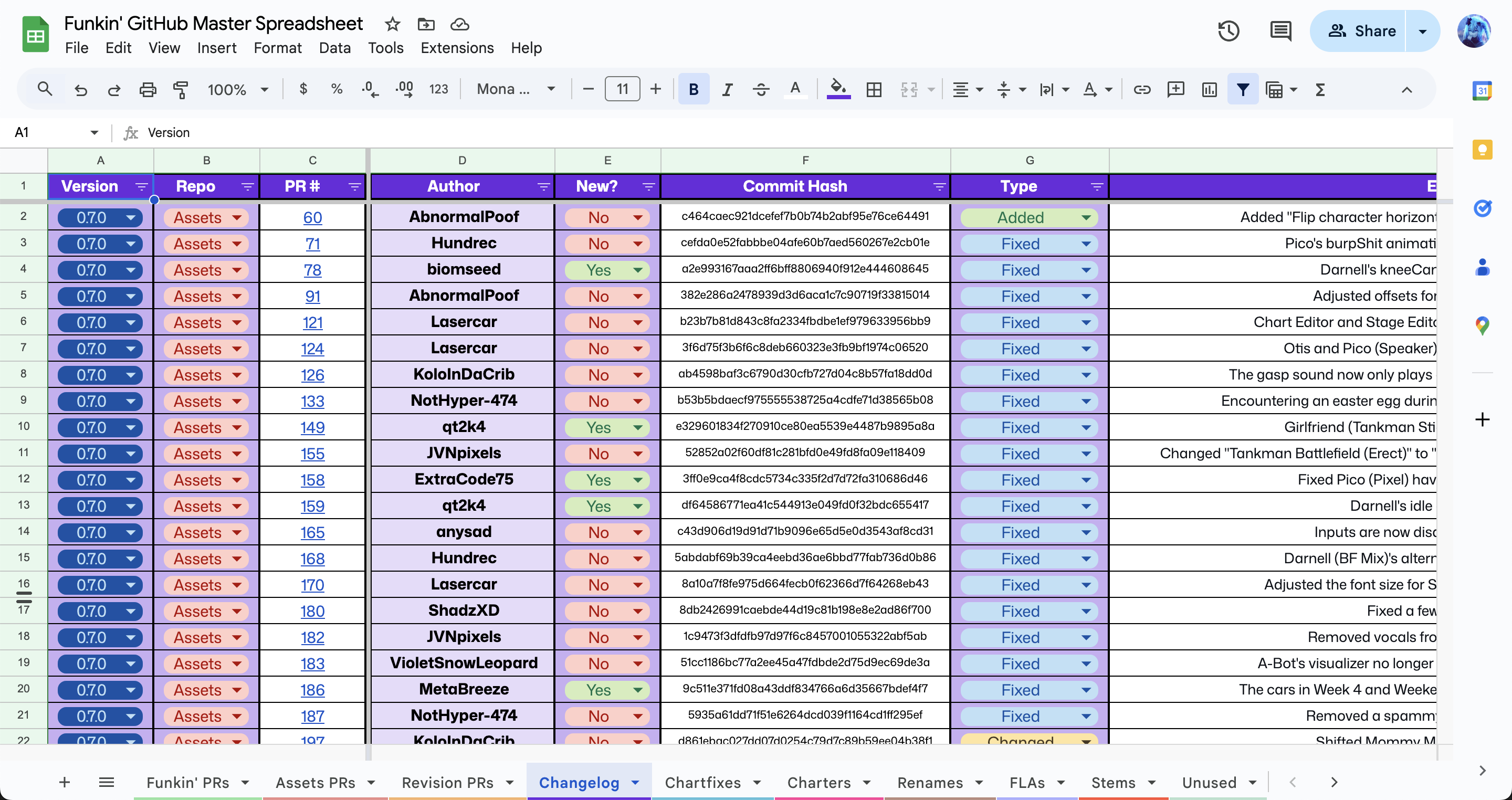This screenshot has width=1512, height=800.
Task: Open the account profile picture
Action: click(1473, 30)
